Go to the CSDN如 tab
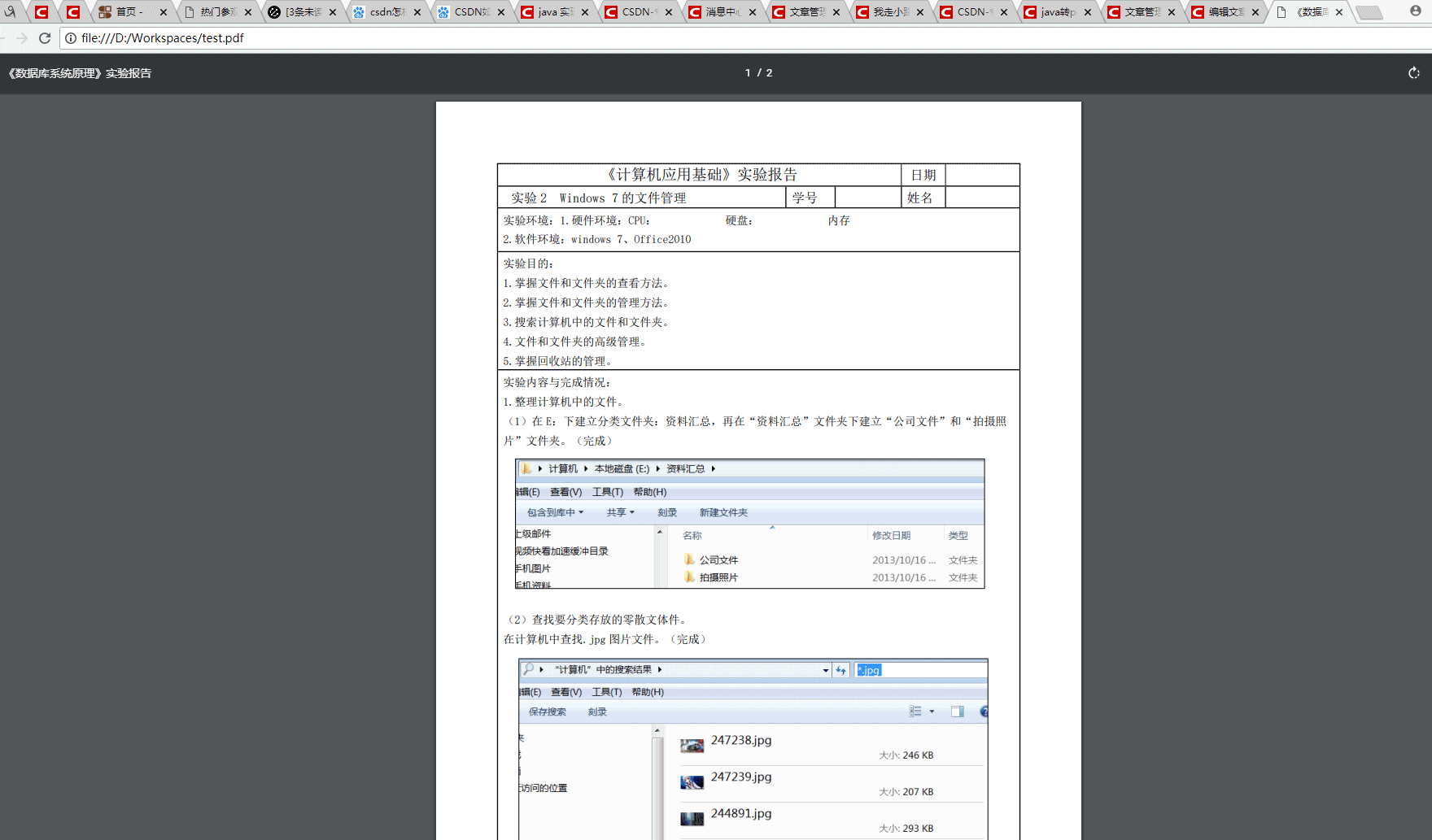This screenshot has width=1432, height=840. (x=469, y=12)
